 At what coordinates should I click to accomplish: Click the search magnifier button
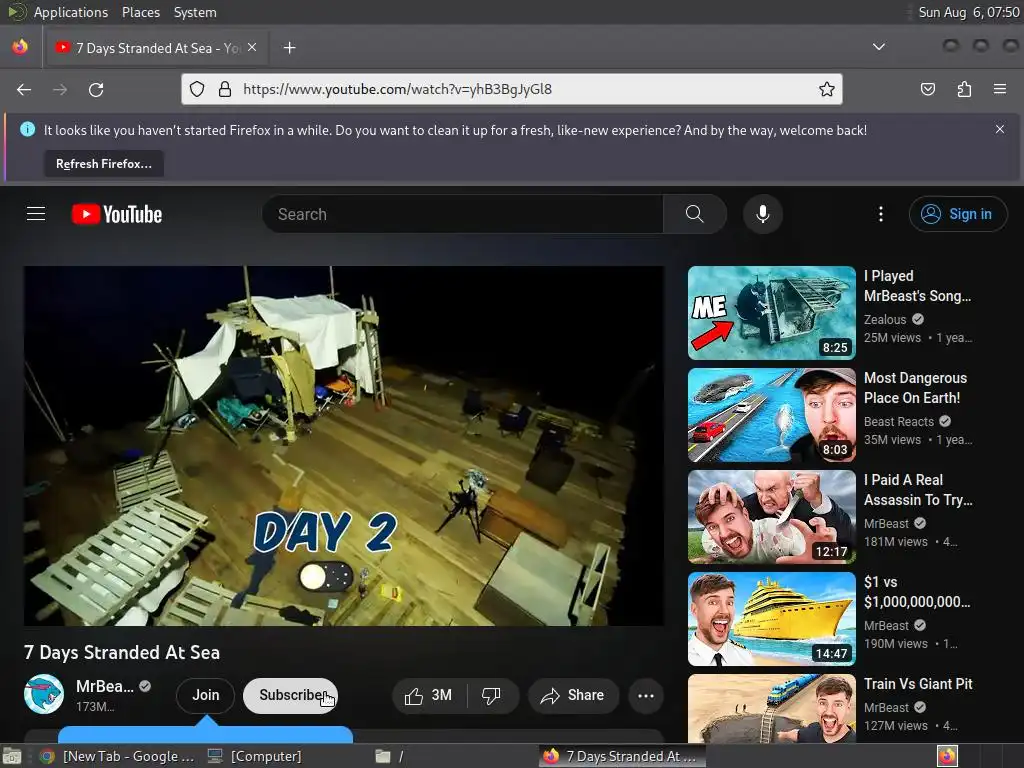coord(694,214)
